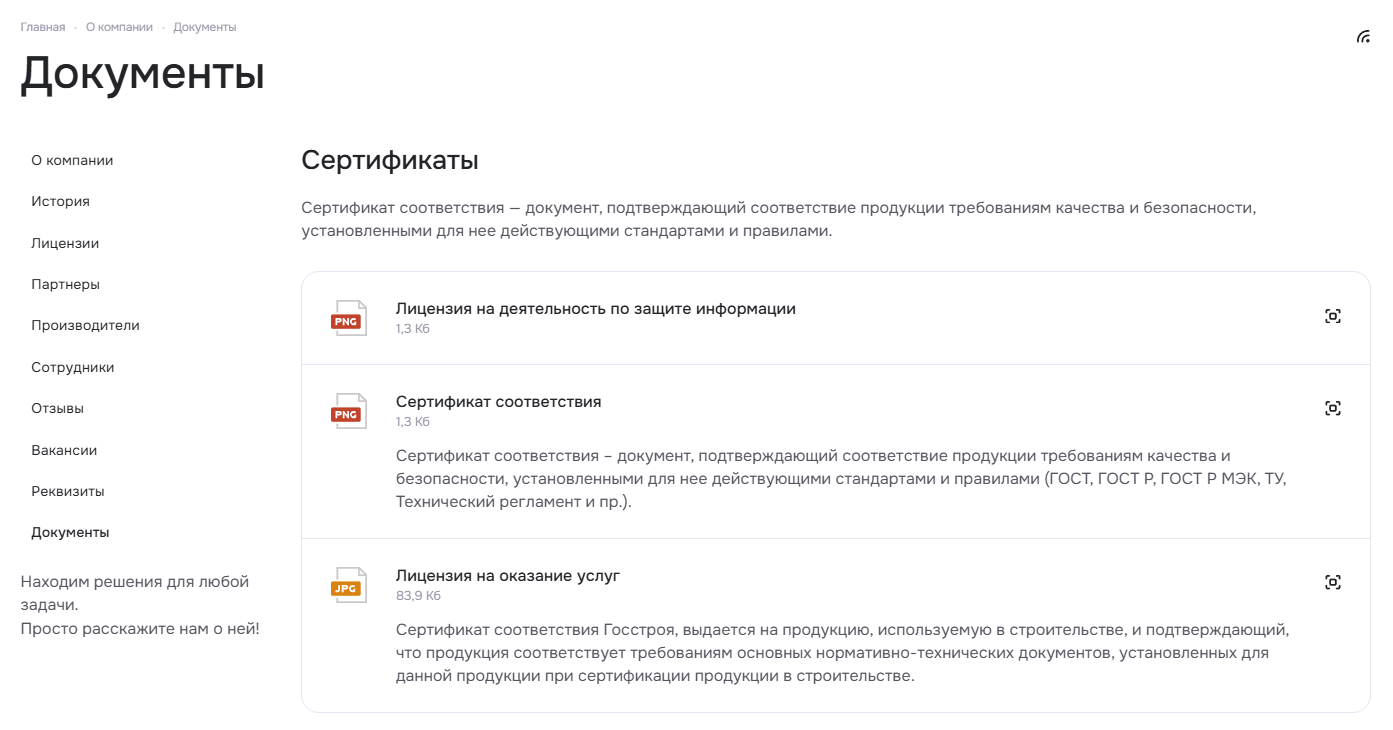Open the Вакансии side menu item

tap(64, 450)
